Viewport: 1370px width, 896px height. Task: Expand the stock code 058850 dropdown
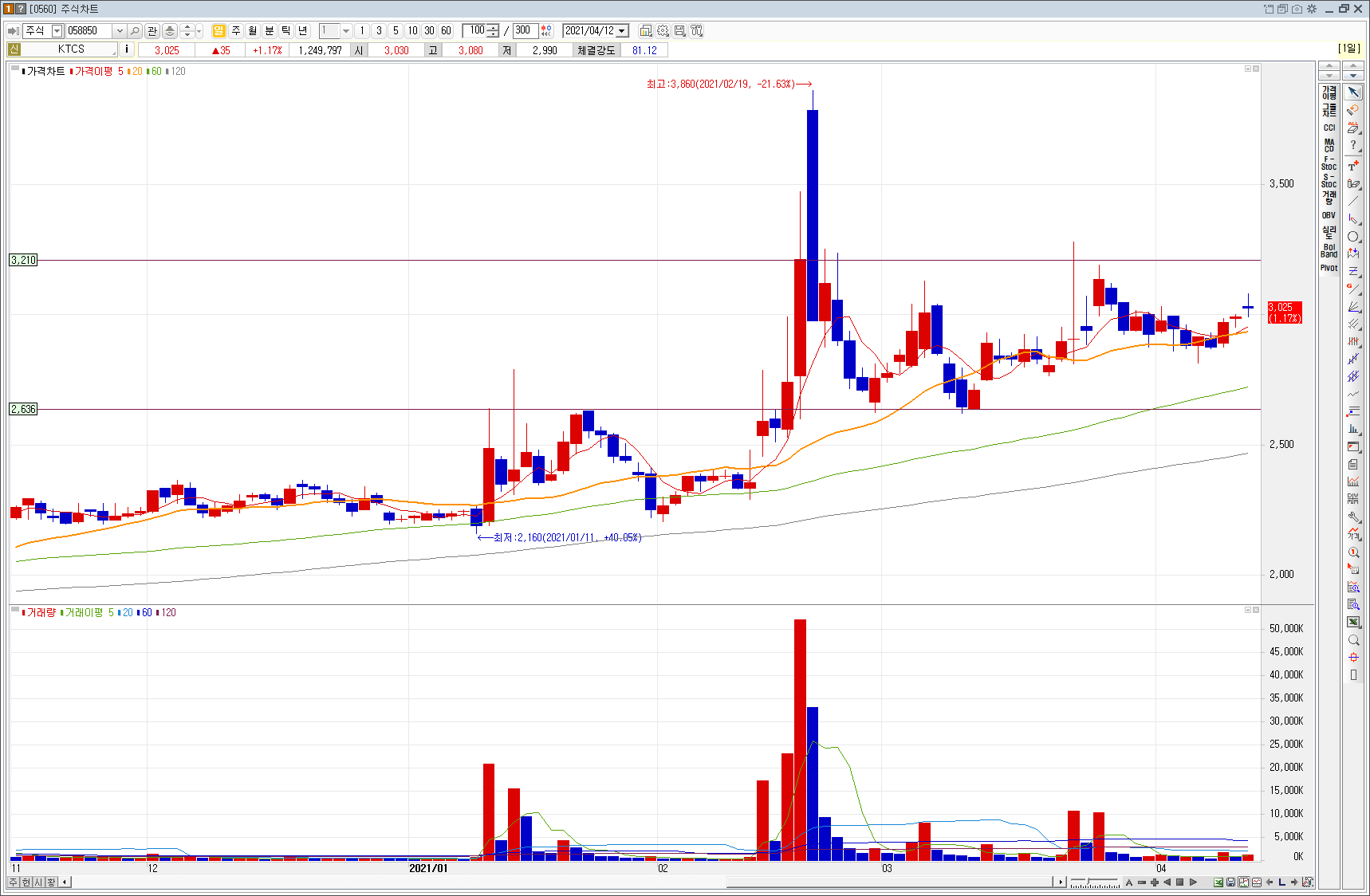coord(120,30)
